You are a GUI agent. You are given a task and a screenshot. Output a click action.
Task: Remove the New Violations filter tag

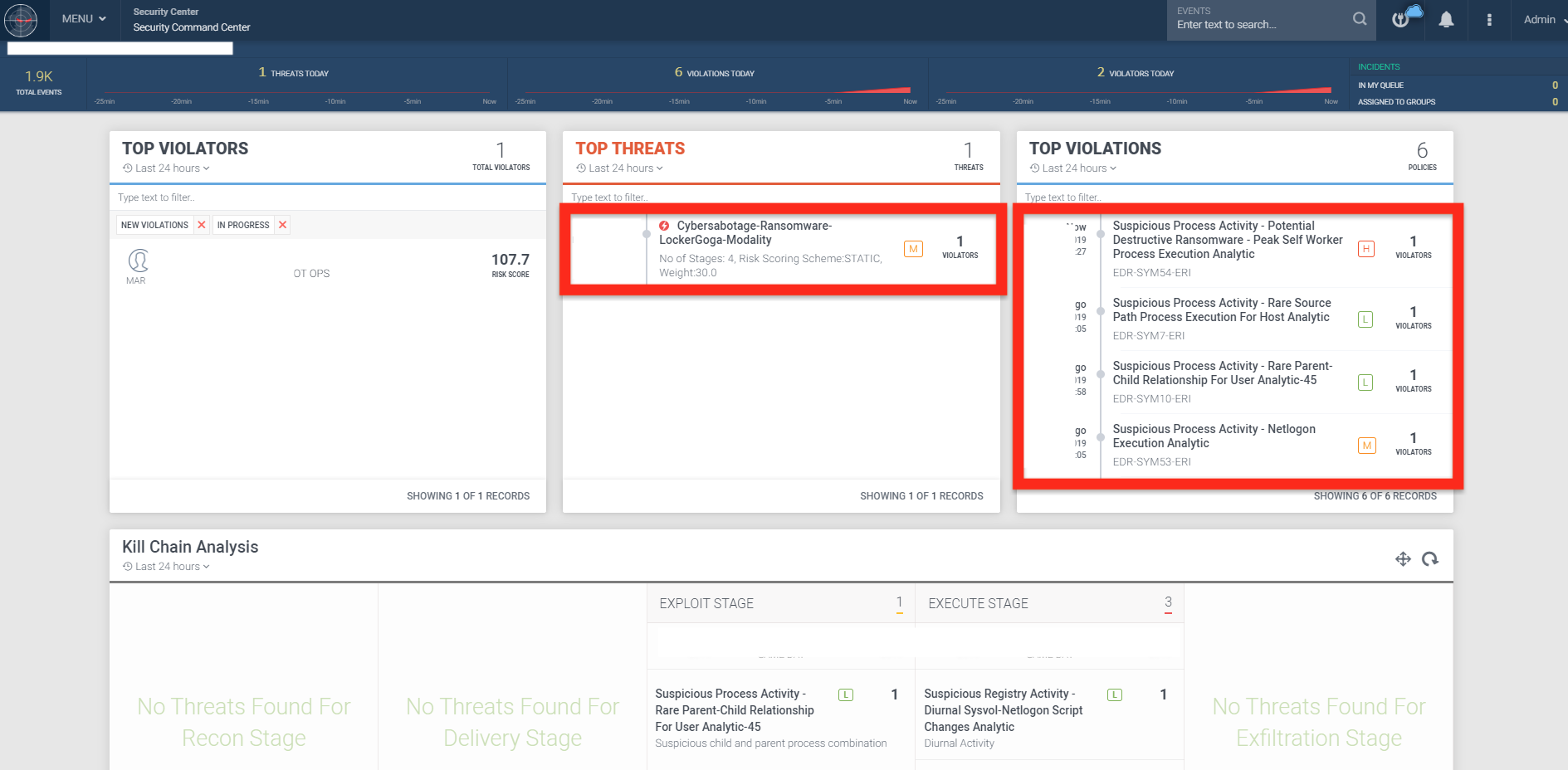click(x=202, y=225)
